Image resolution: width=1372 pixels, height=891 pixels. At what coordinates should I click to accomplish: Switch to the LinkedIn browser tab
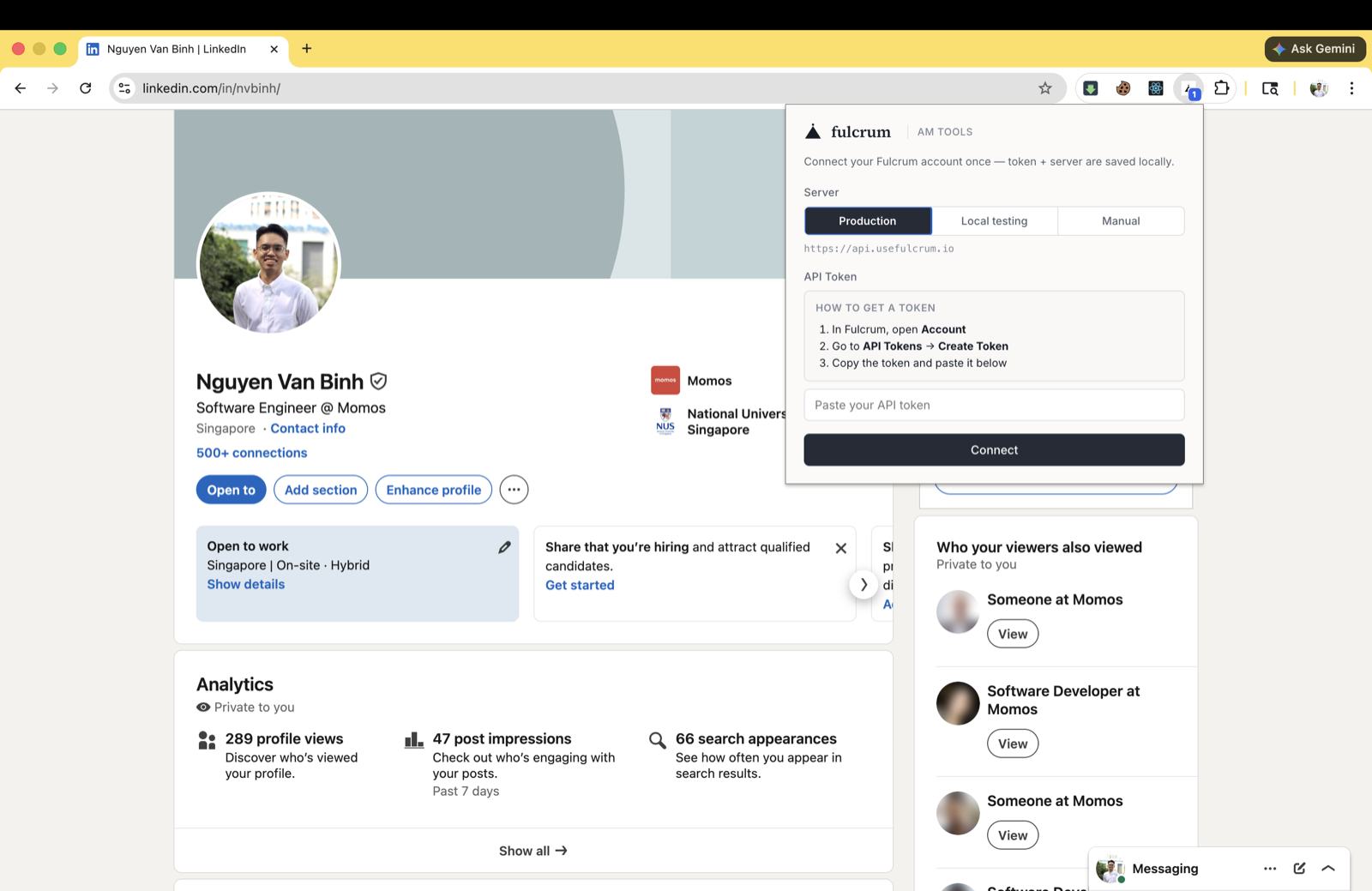pos(177,49)
